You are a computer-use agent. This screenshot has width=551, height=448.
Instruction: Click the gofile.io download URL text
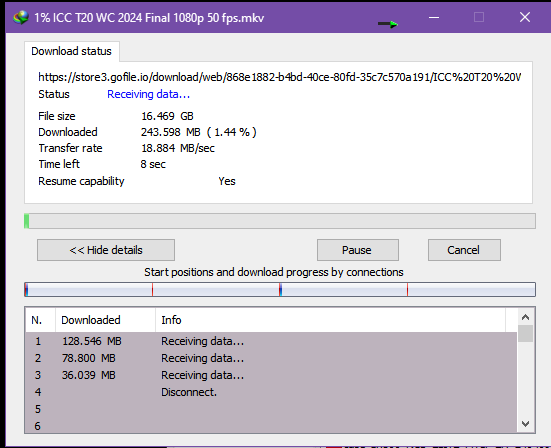(x=279, y=77)
